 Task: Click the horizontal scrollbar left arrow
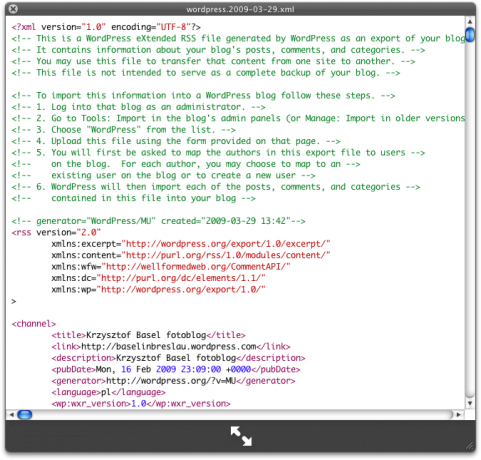pos(11,414)
